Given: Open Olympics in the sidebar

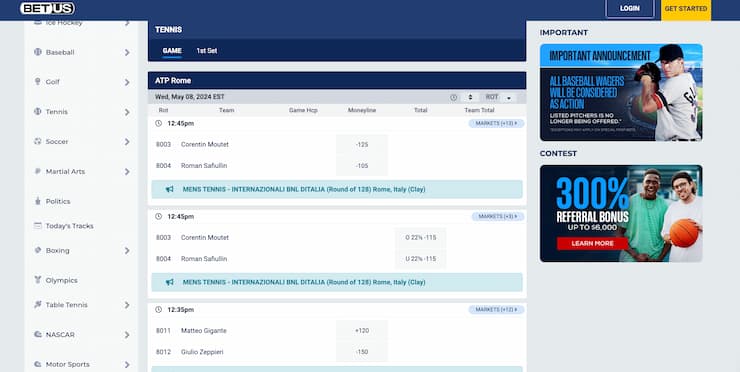Looking at the screenshot, I should click(61, 280).
